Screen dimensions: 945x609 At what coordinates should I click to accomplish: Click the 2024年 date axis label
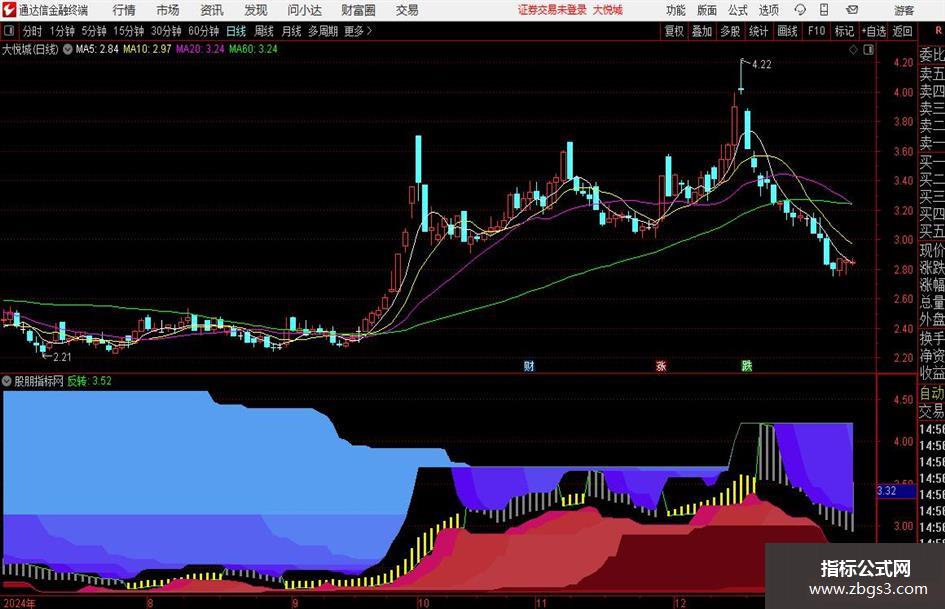19,603
